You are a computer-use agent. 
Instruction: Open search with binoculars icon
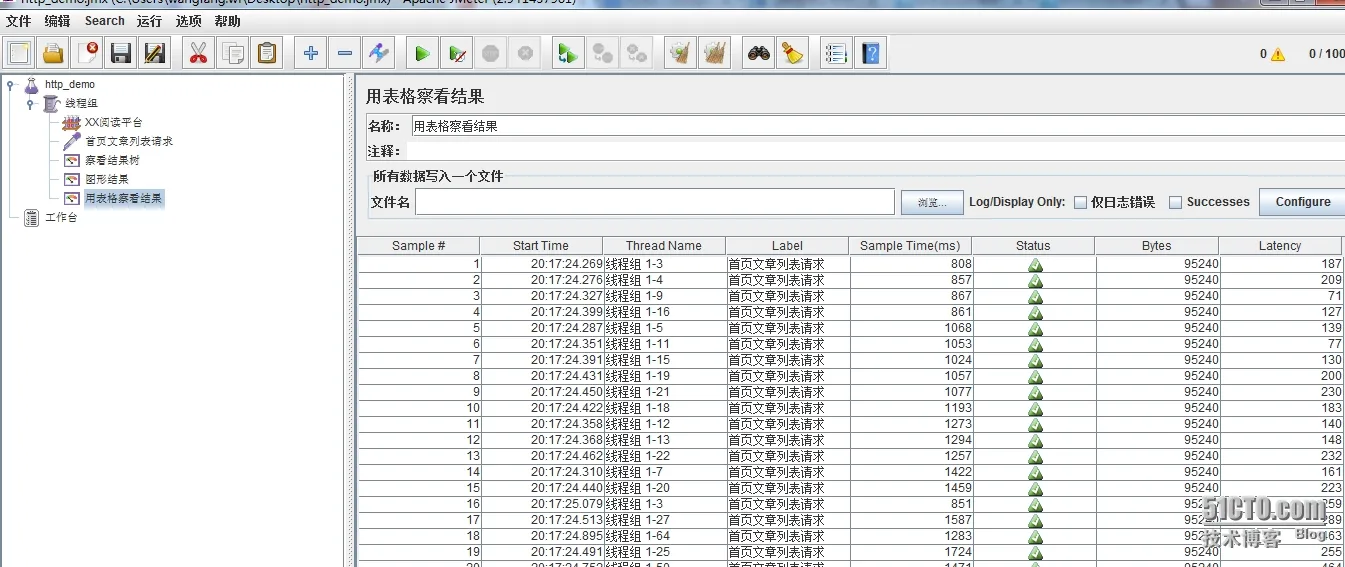[x=759, y=53]
